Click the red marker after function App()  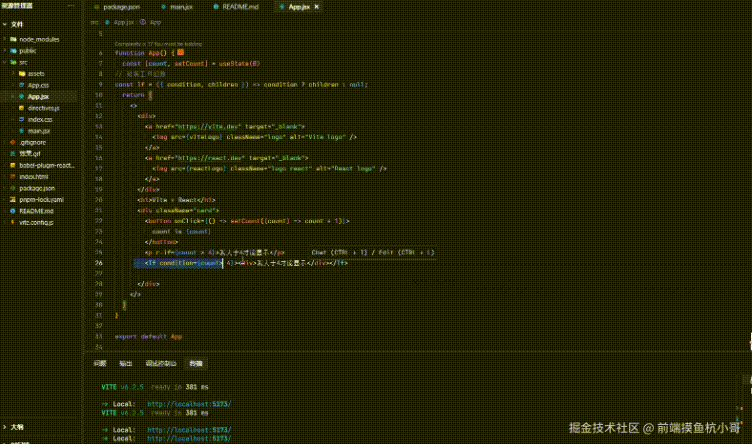(x=181, y=52)
